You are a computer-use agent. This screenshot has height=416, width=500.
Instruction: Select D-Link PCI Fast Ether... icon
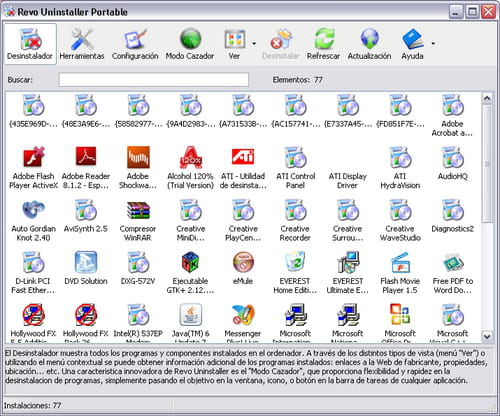(33, 262)
